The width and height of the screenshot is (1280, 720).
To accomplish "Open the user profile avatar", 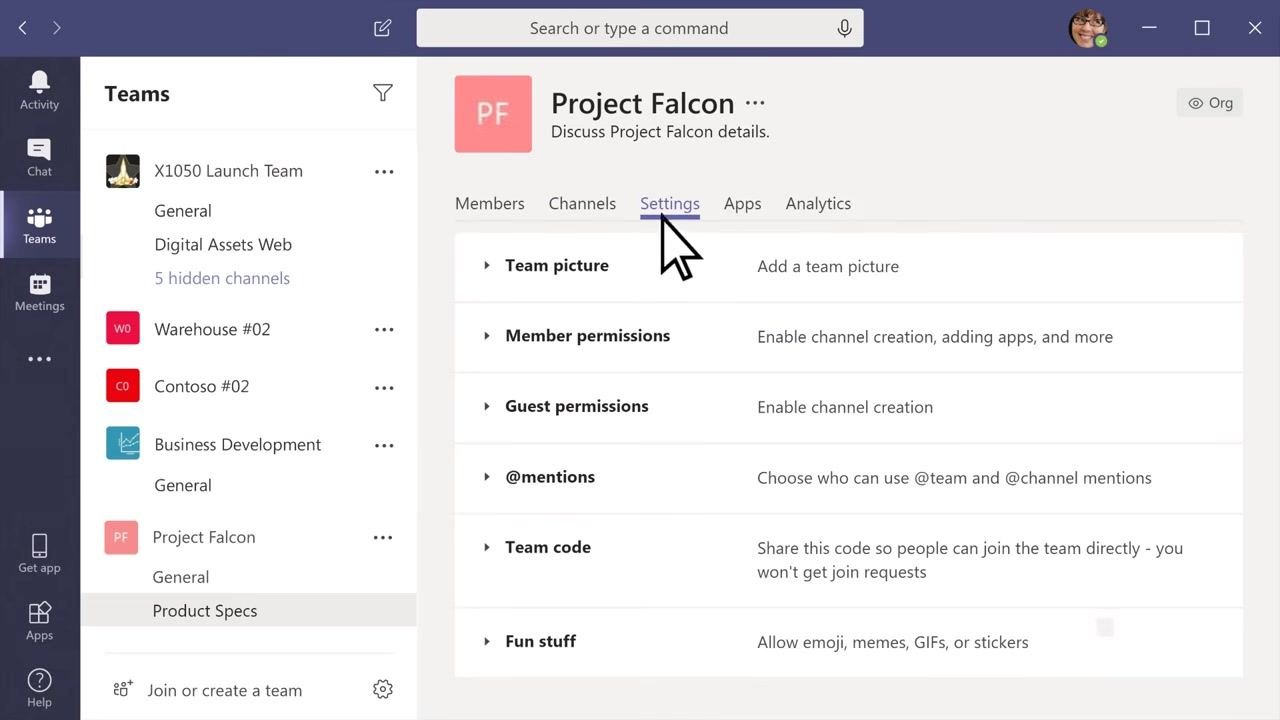I will (x=1088, y=28).
